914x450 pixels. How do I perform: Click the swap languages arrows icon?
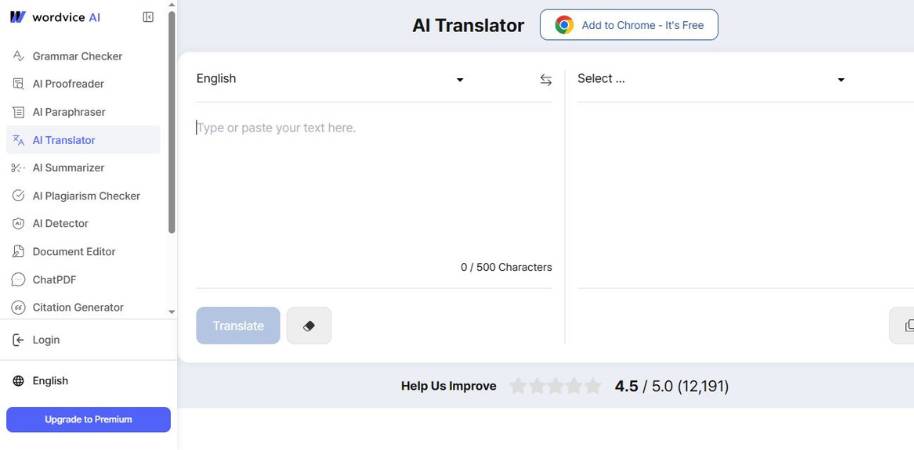point(546,80)
